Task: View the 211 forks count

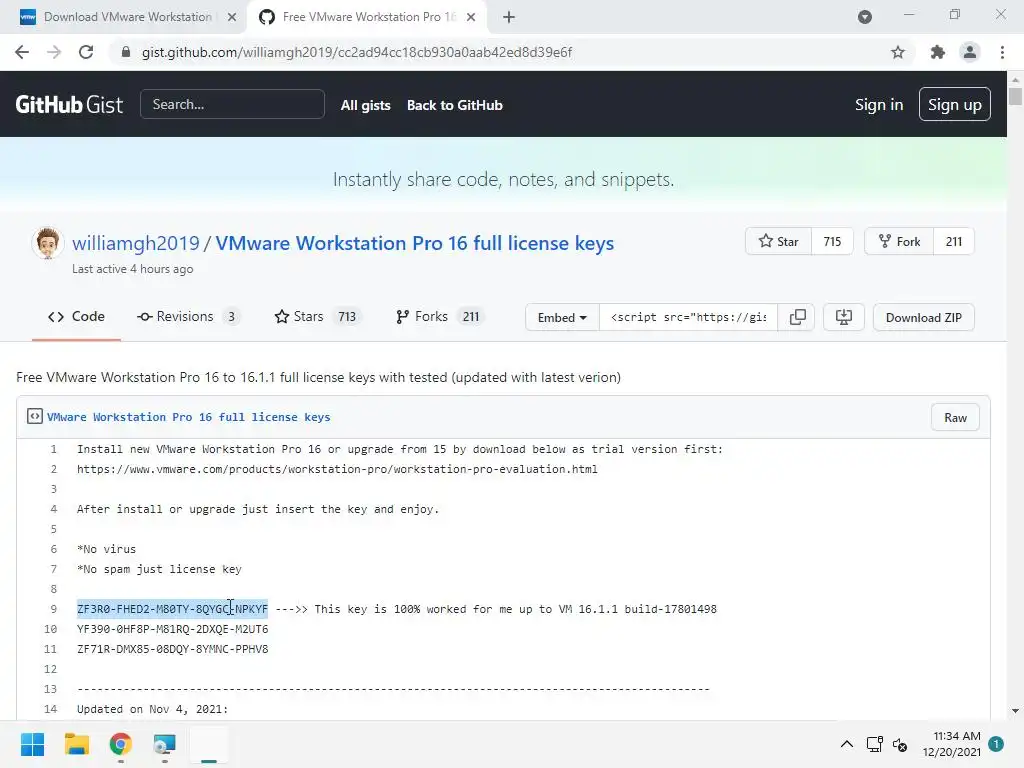Action: pyautogui.click(x=953, y=242)
